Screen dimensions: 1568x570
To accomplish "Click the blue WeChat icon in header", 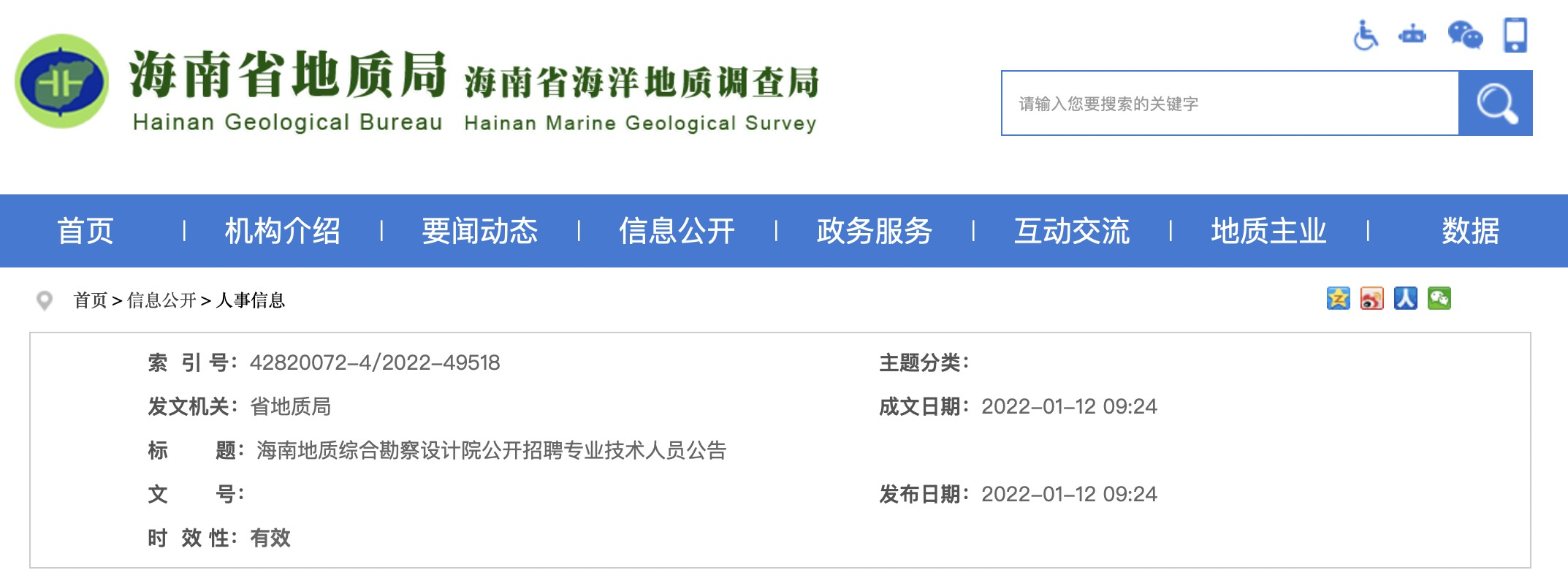I will 1464,35.
